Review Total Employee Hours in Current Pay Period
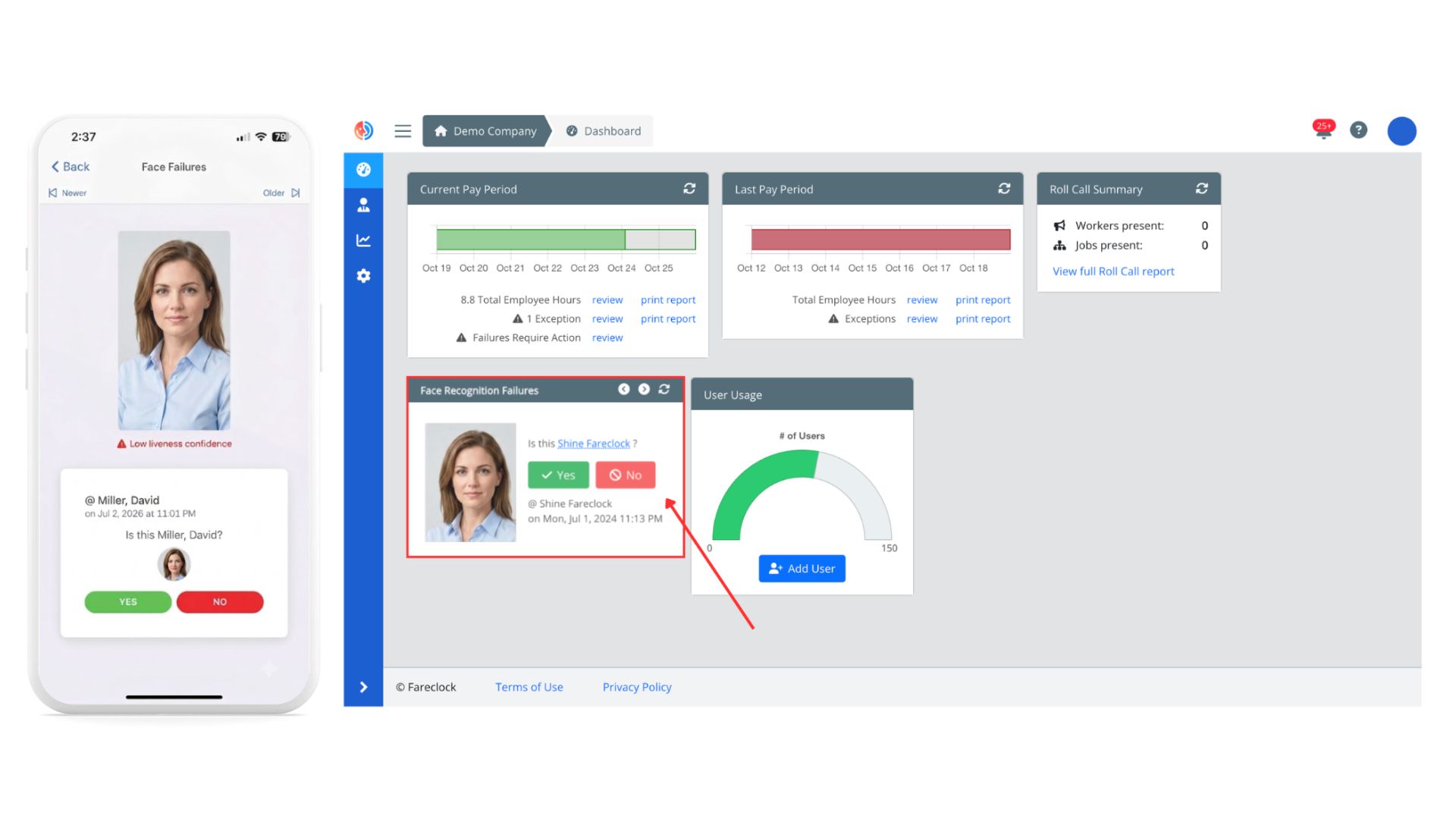The width and height of the screenshot is (1456, 819). [607, 300]
